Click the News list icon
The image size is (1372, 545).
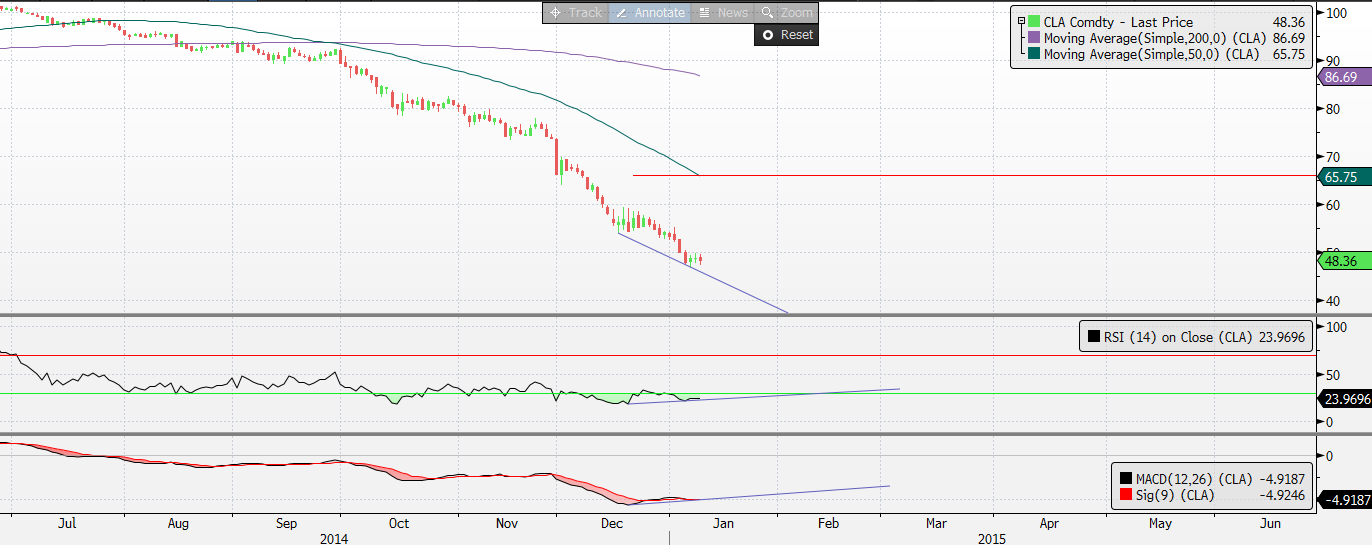704,13
